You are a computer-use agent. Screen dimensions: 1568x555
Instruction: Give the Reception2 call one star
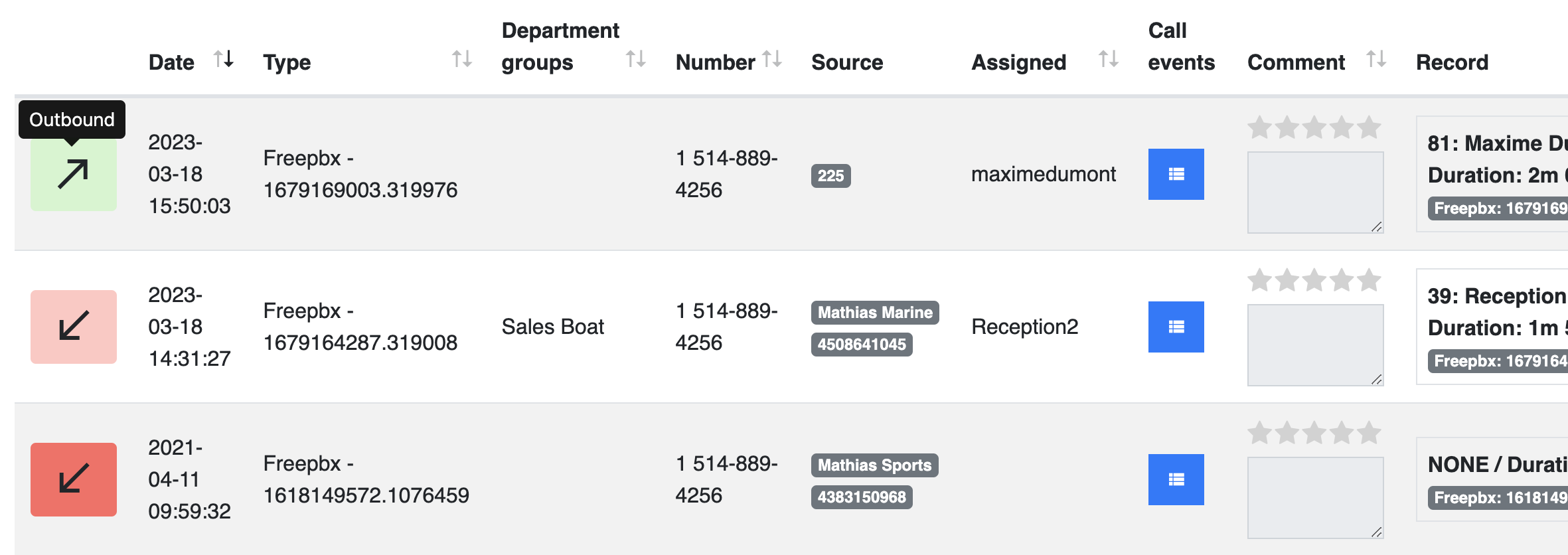click(x=1259, y=279)
